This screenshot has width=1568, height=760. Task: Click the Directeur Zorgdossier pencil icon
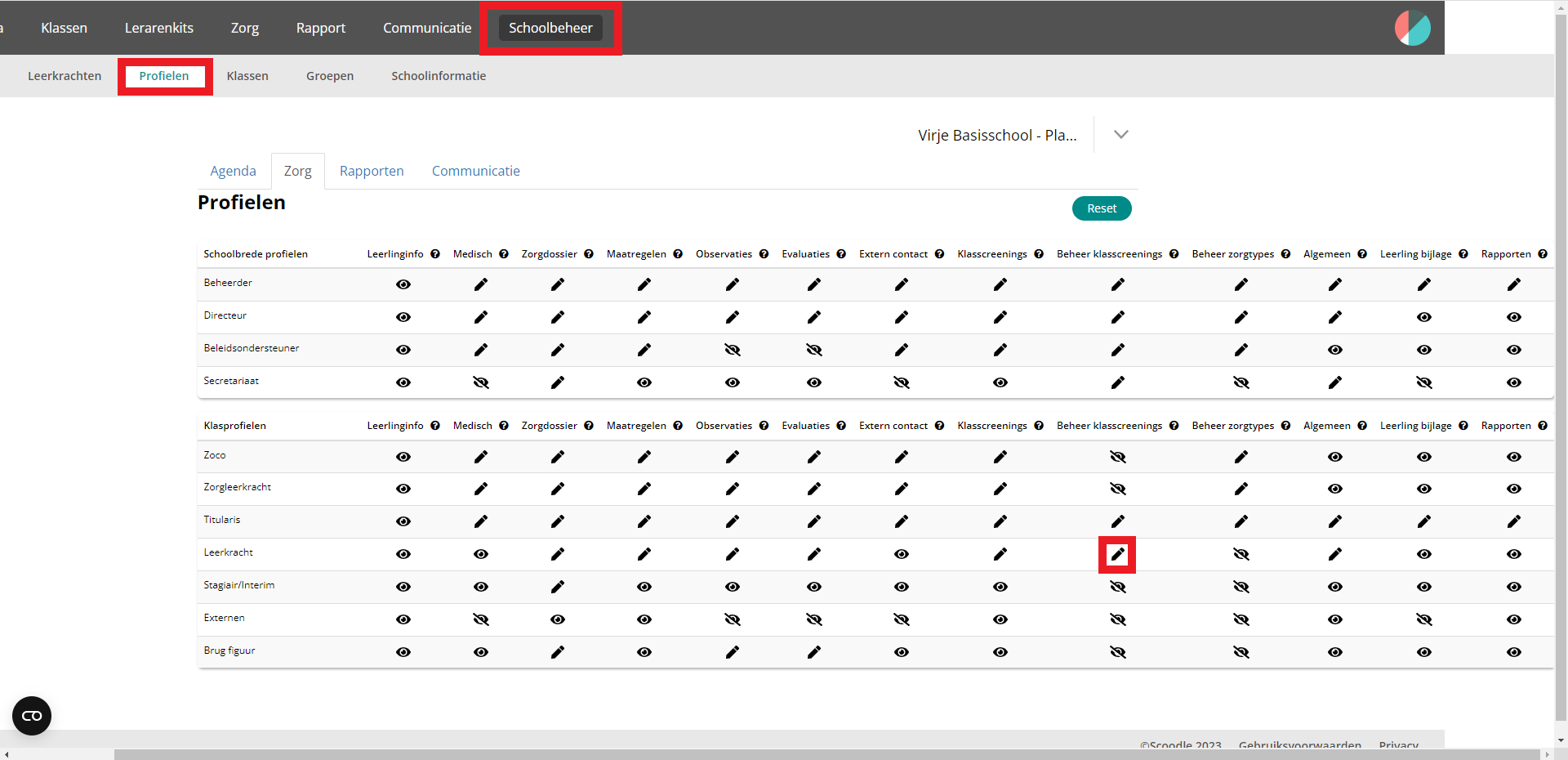(x=558, y=317)
